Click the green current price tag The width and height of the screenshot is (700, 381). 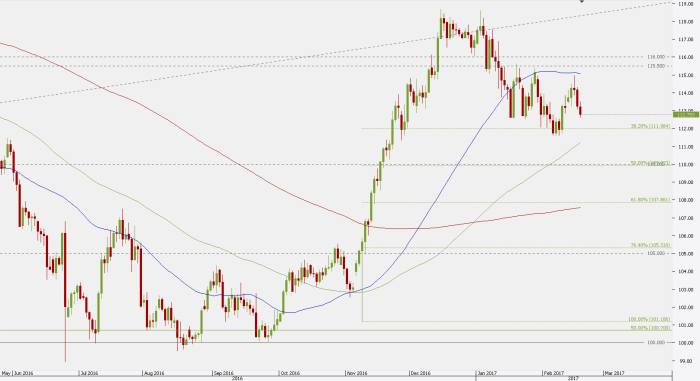click(685, 115)
